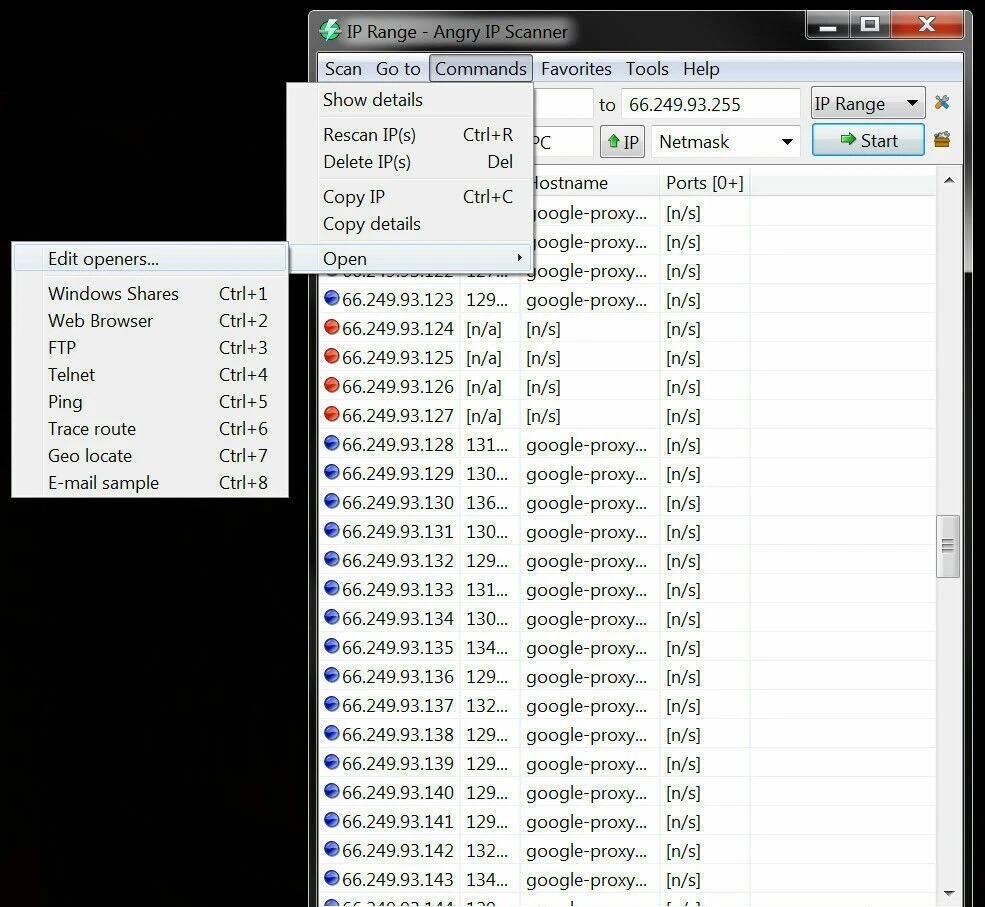Start the scan with Start button

(868, 140)
